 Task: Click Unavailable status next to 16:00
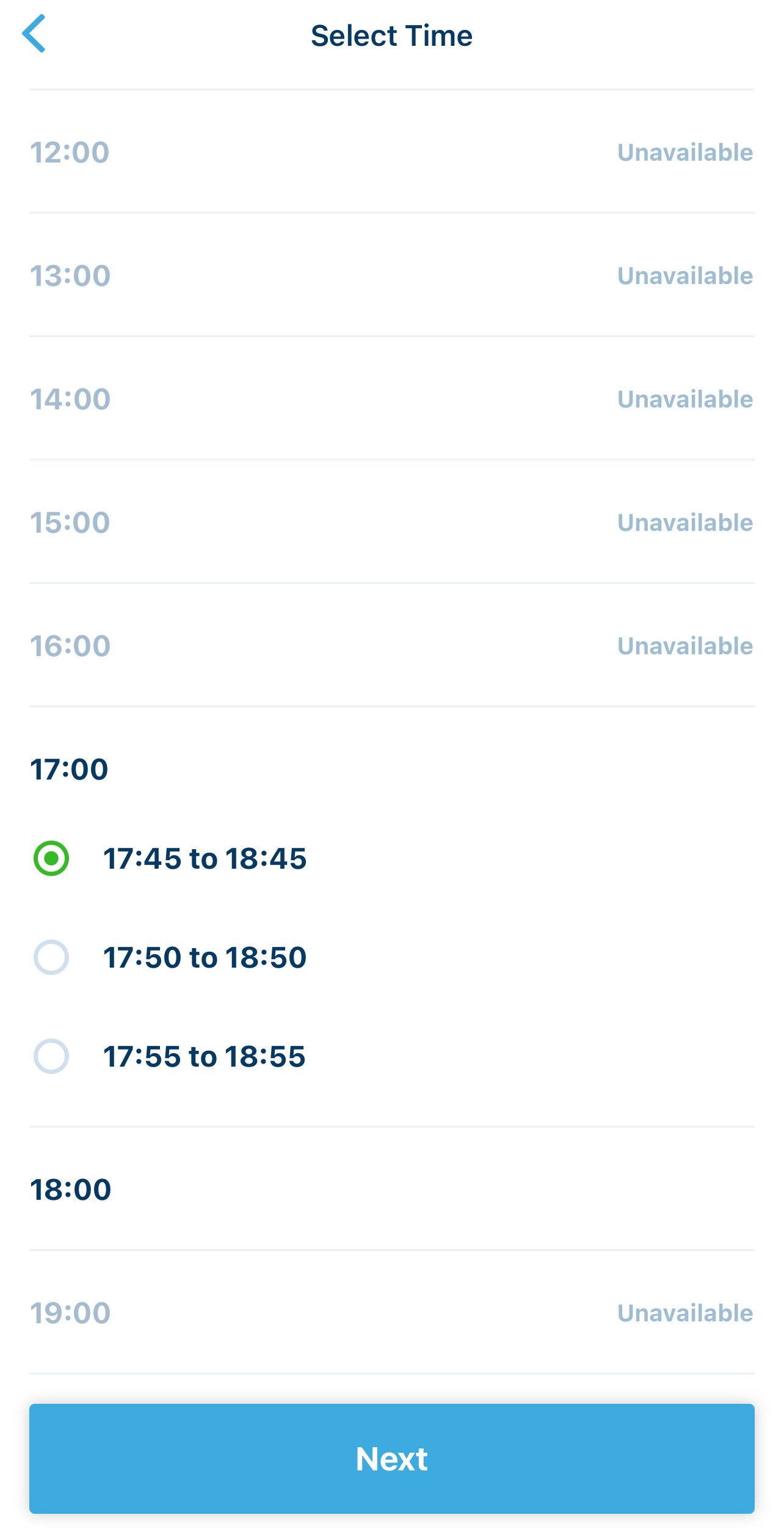click(x=685, y=646)
